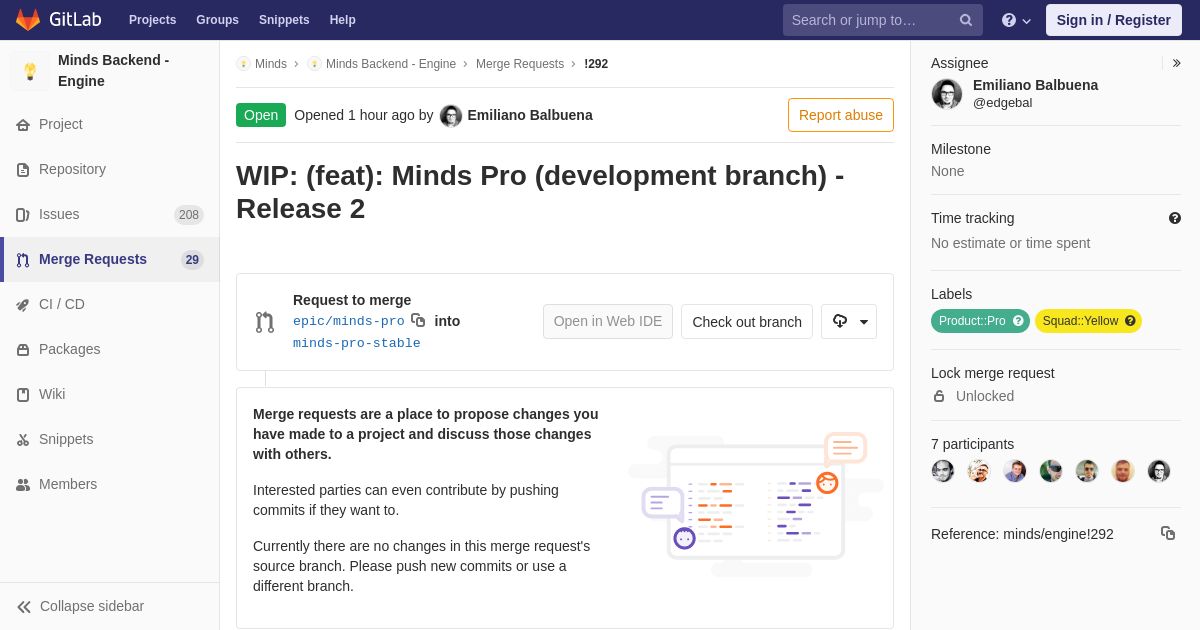Click assignee avatar in right sidebar

coord(947,94)
